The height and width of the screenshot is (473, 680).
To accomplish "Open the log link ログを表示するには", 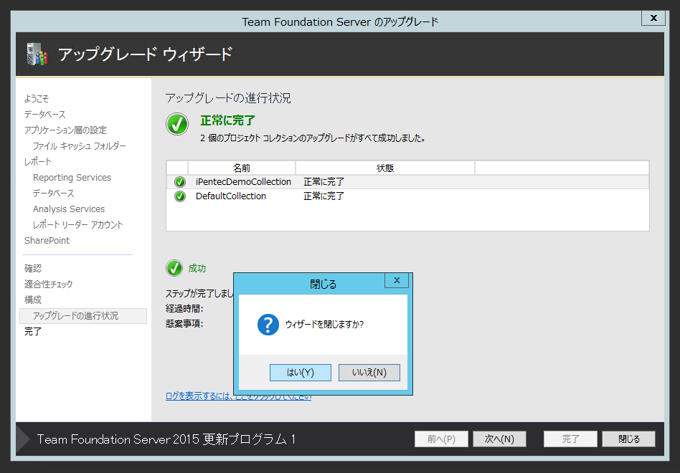I will tap(238, 396).
